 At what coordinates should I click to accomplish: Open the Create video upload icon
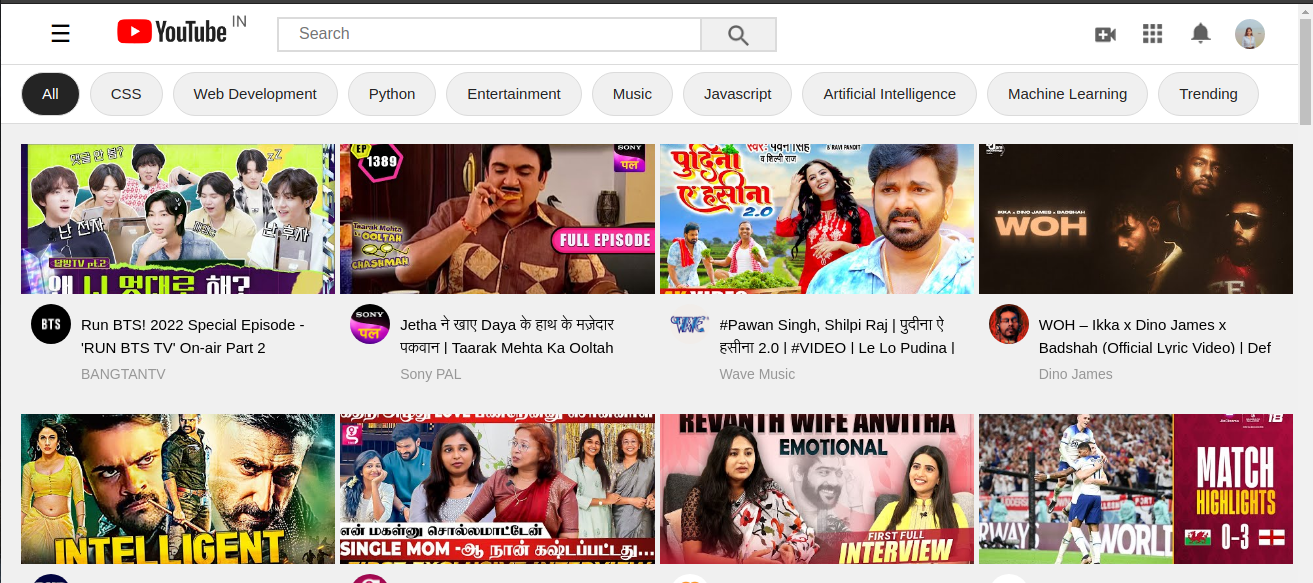coord(1105,33)
